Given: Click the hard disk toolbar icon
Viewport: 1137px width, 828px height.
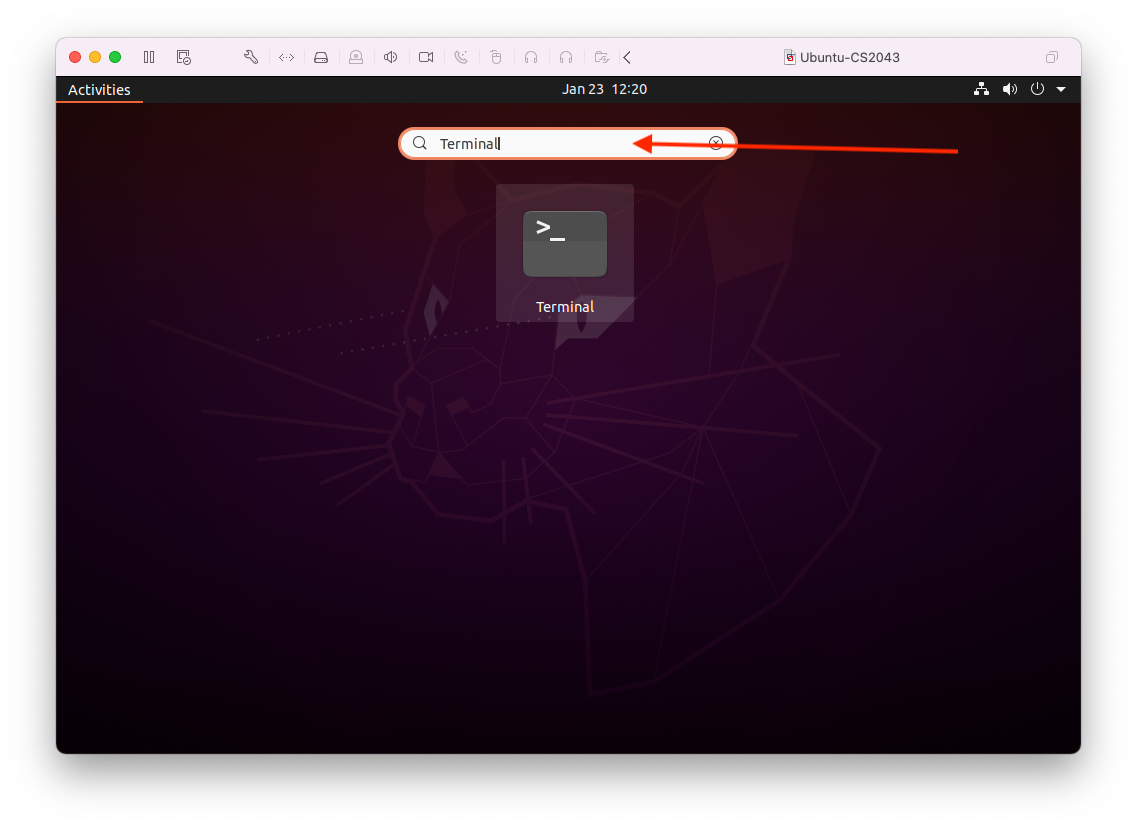Looking at the screenshot, I should point(321,57).
